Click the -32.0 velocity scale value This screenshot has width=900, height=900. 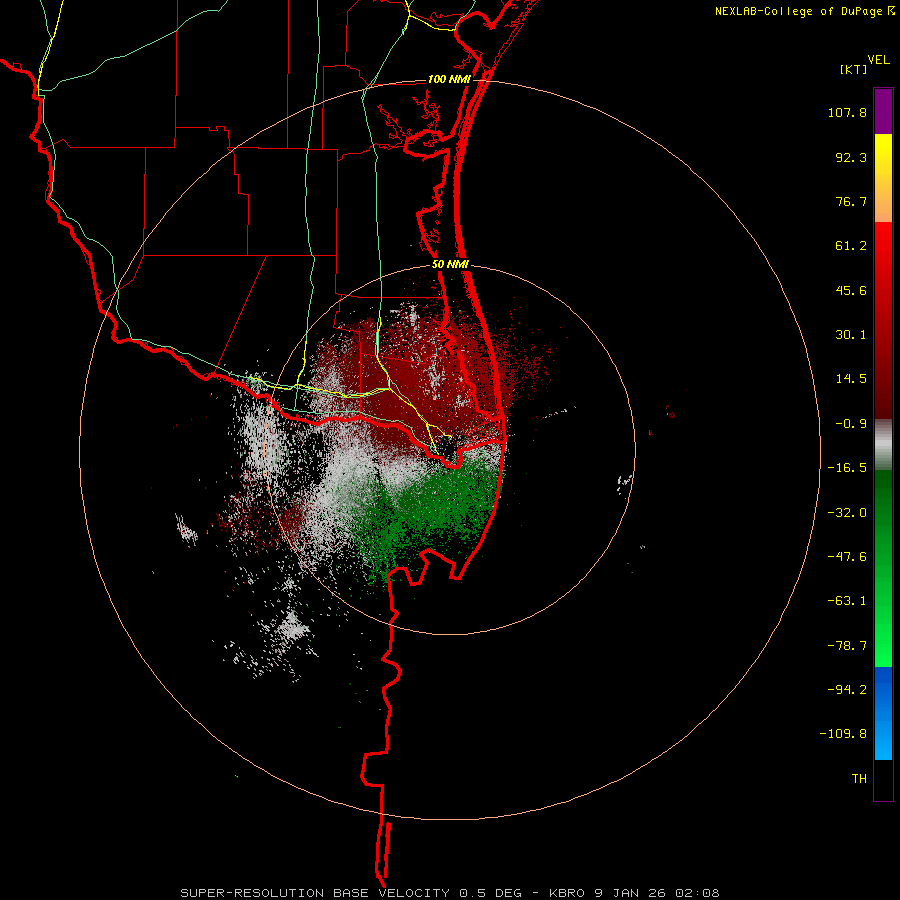[x=847, y=513]
